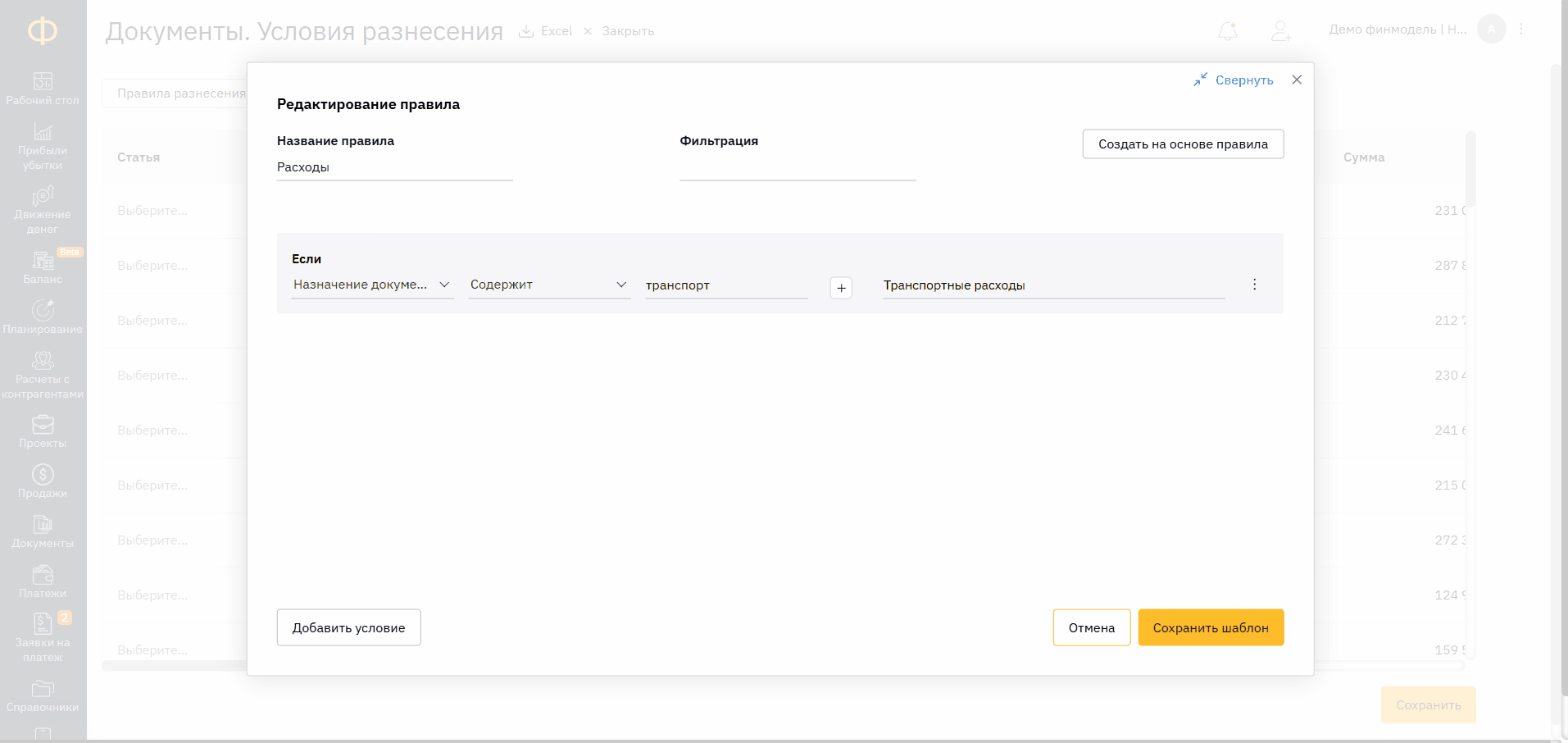Open the notifications bell icon

pos(1227,31)
